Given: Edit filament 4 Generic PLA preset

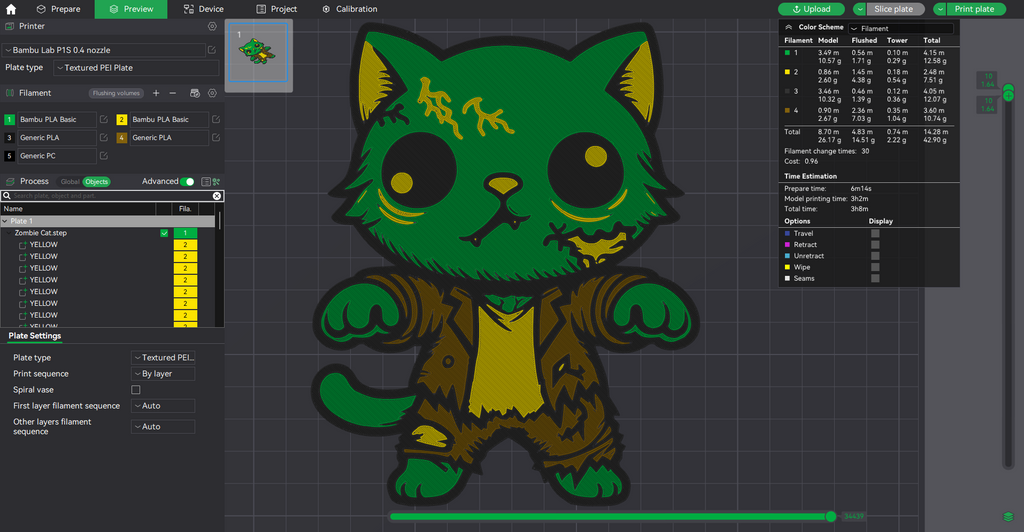Looking at the screenshot, I should 216,138.
